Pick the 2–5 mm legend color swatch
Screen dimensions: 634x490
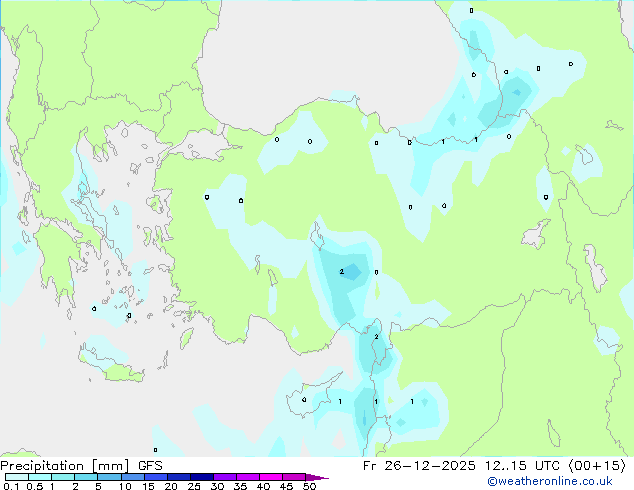86,477
